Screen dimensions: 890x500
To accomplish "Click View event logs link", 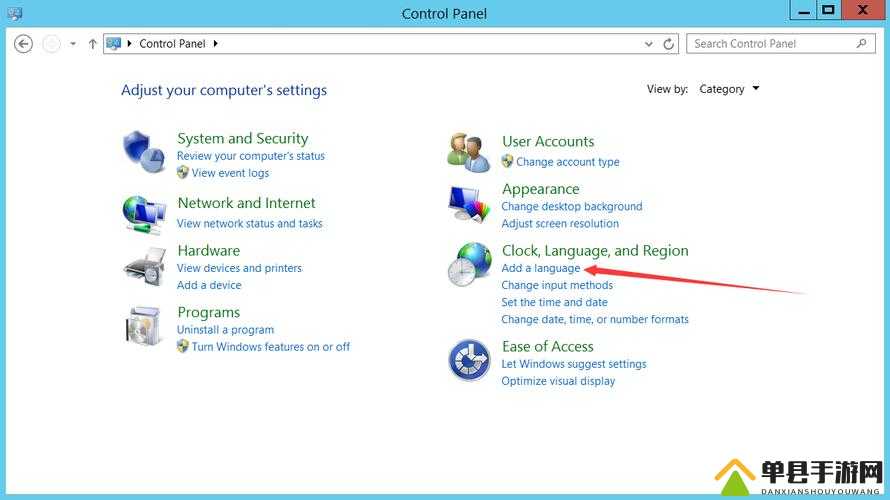I will [x=230, y=173].
